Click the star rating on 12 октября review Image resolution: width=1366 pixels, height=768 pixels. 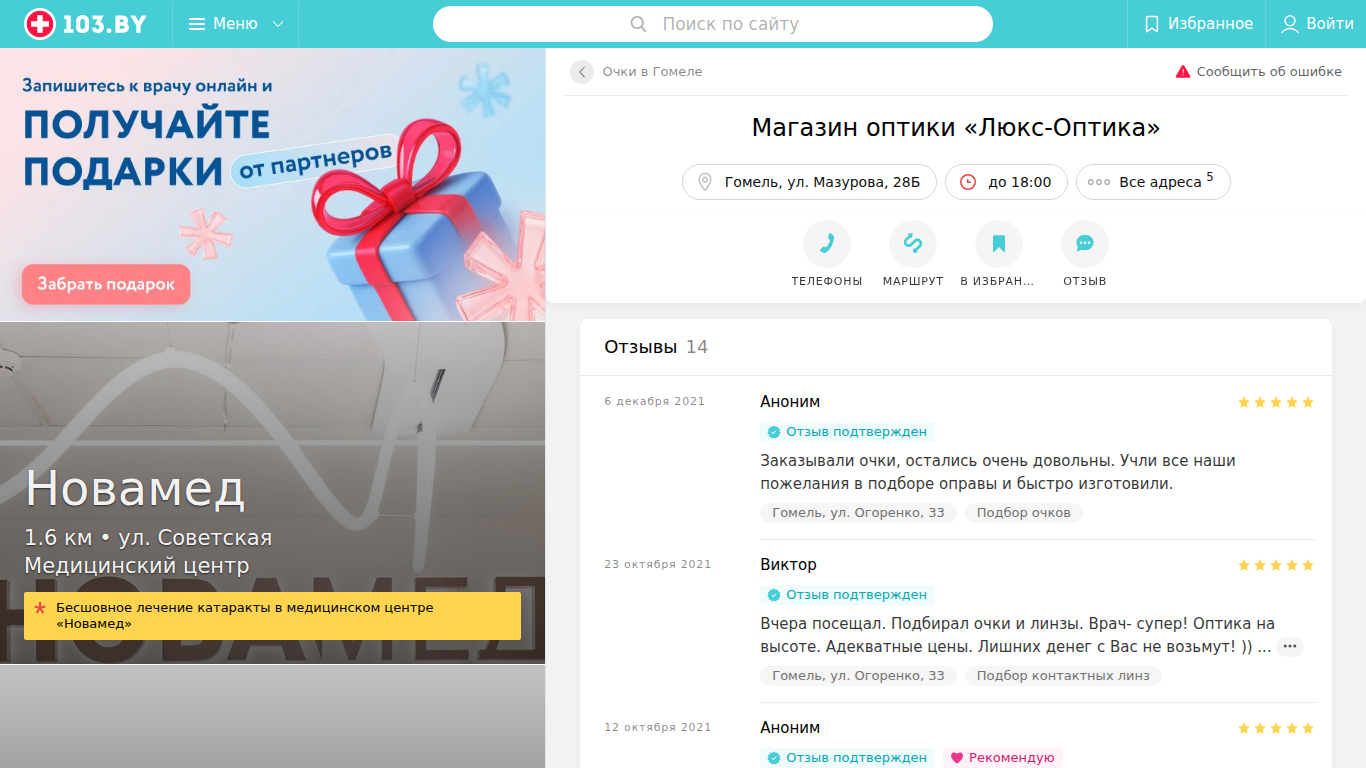tap(1276, 728)
